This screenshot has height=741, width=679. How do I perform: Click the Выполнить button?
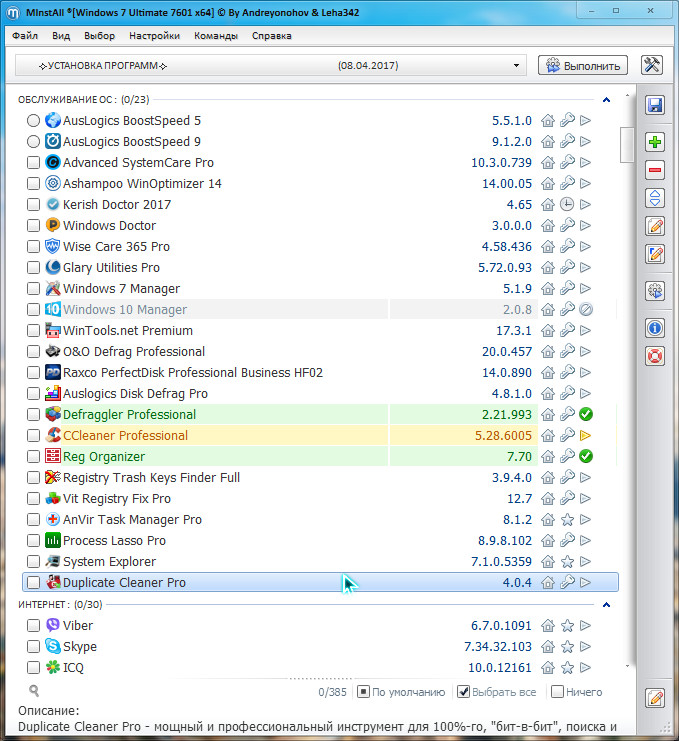[x=583, y=65]
